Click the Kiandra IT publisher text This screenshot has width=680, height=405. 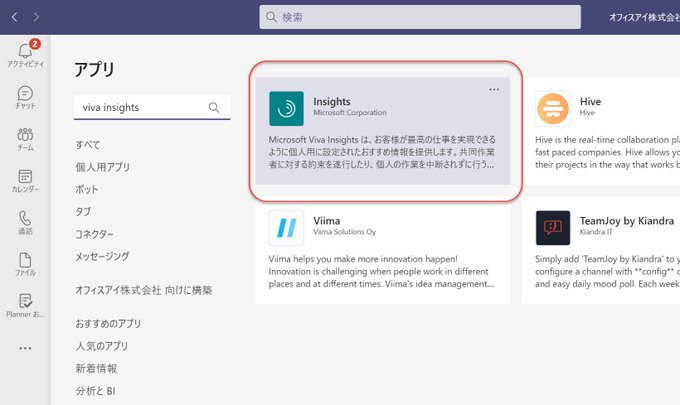[x=596, y=232]
